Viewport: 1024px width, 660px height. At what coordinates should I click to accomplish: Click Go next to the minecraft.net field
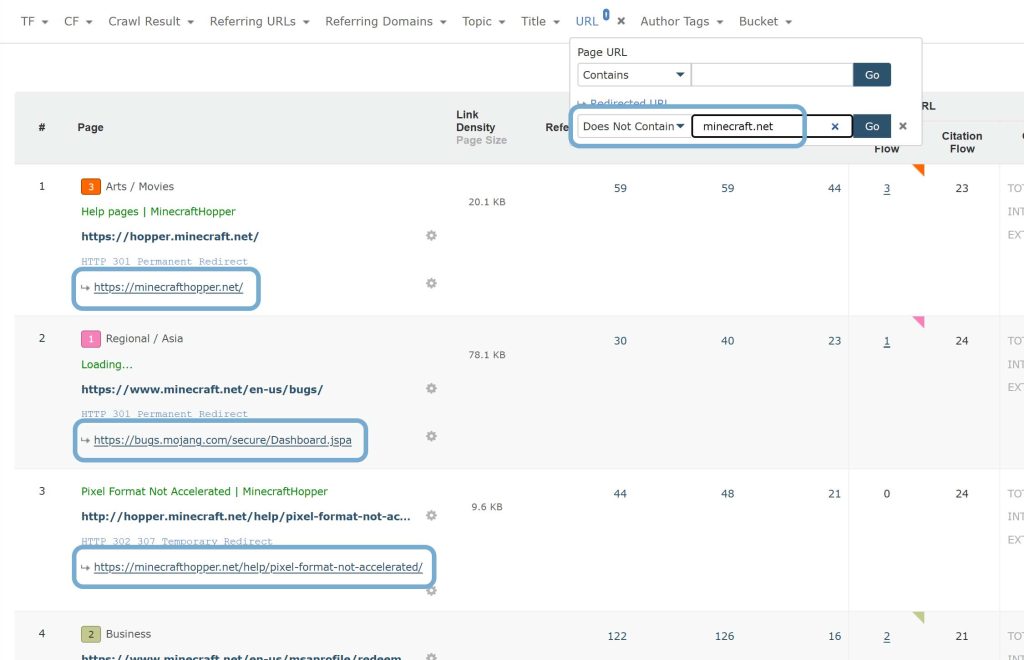click(872, 127)
